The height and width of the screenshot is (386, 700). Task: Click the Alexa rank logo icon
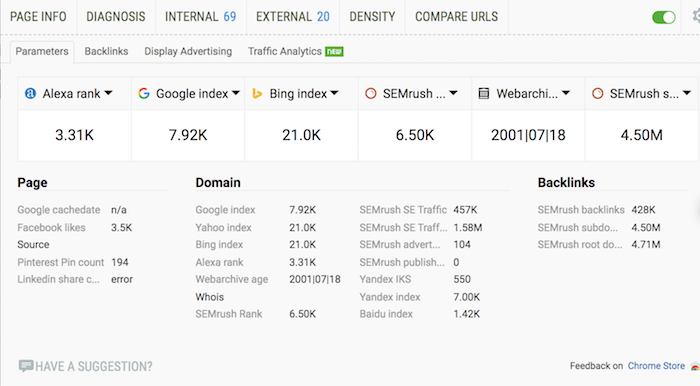(30, 93)
